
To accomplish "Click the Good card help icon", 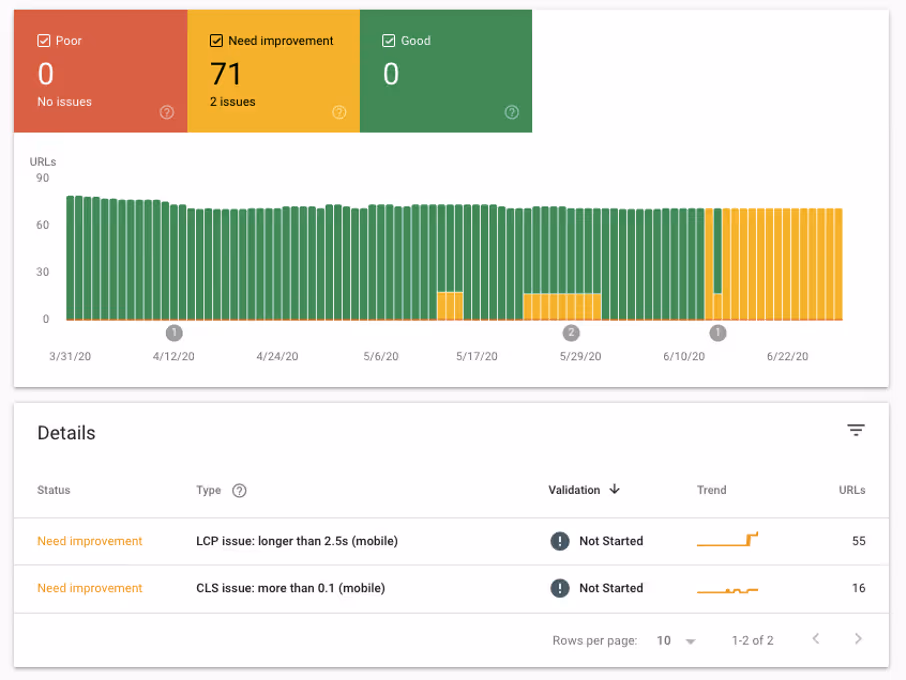I will pyautogui.click(x=512, y=112).
